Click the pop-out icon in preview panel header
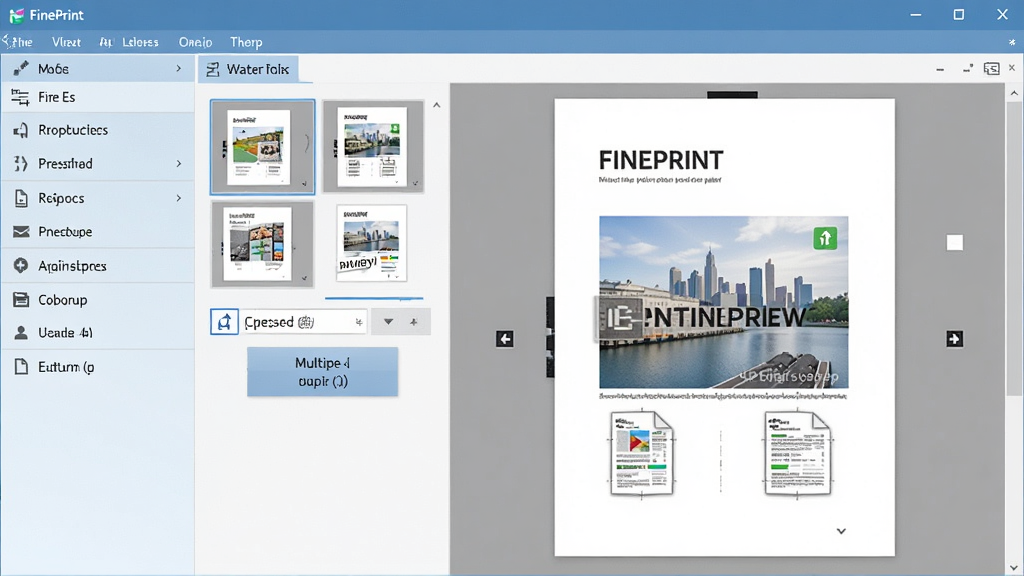This screenshot has height=576, width=1024. click(991, 69)
